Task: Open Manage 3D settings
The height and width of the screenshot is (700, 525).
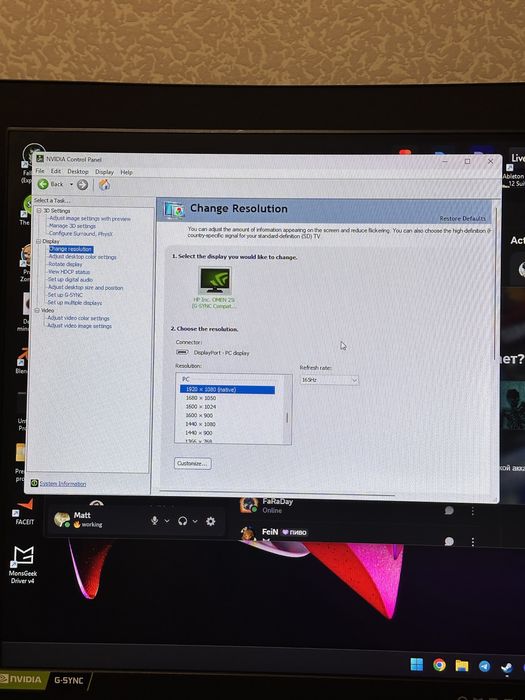Action: [72, 226]
